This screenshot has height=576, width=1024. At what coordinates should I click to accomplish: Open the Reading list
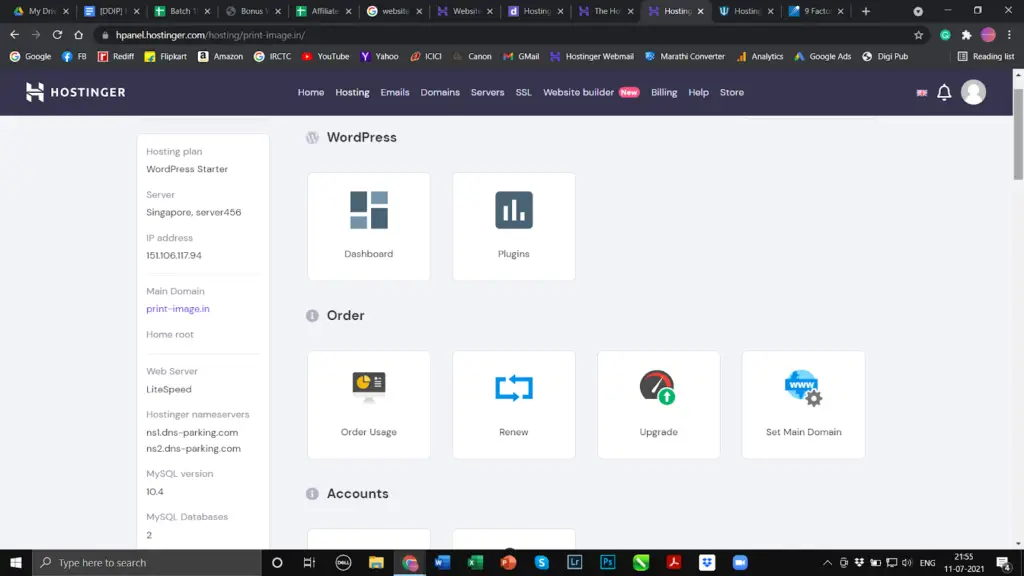click(x=986, y=56)
